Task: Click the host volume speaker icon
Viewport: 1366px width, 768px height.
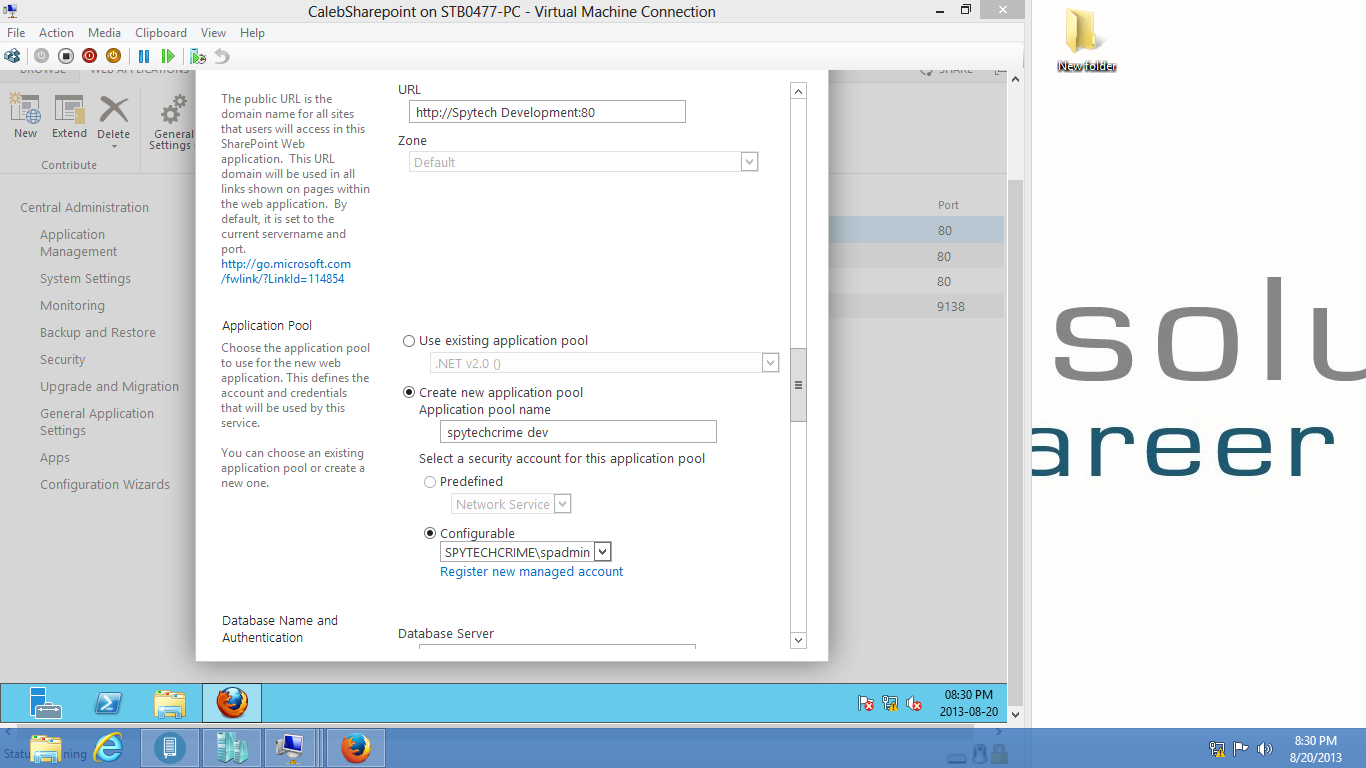Action: (x=1264, y=748)
